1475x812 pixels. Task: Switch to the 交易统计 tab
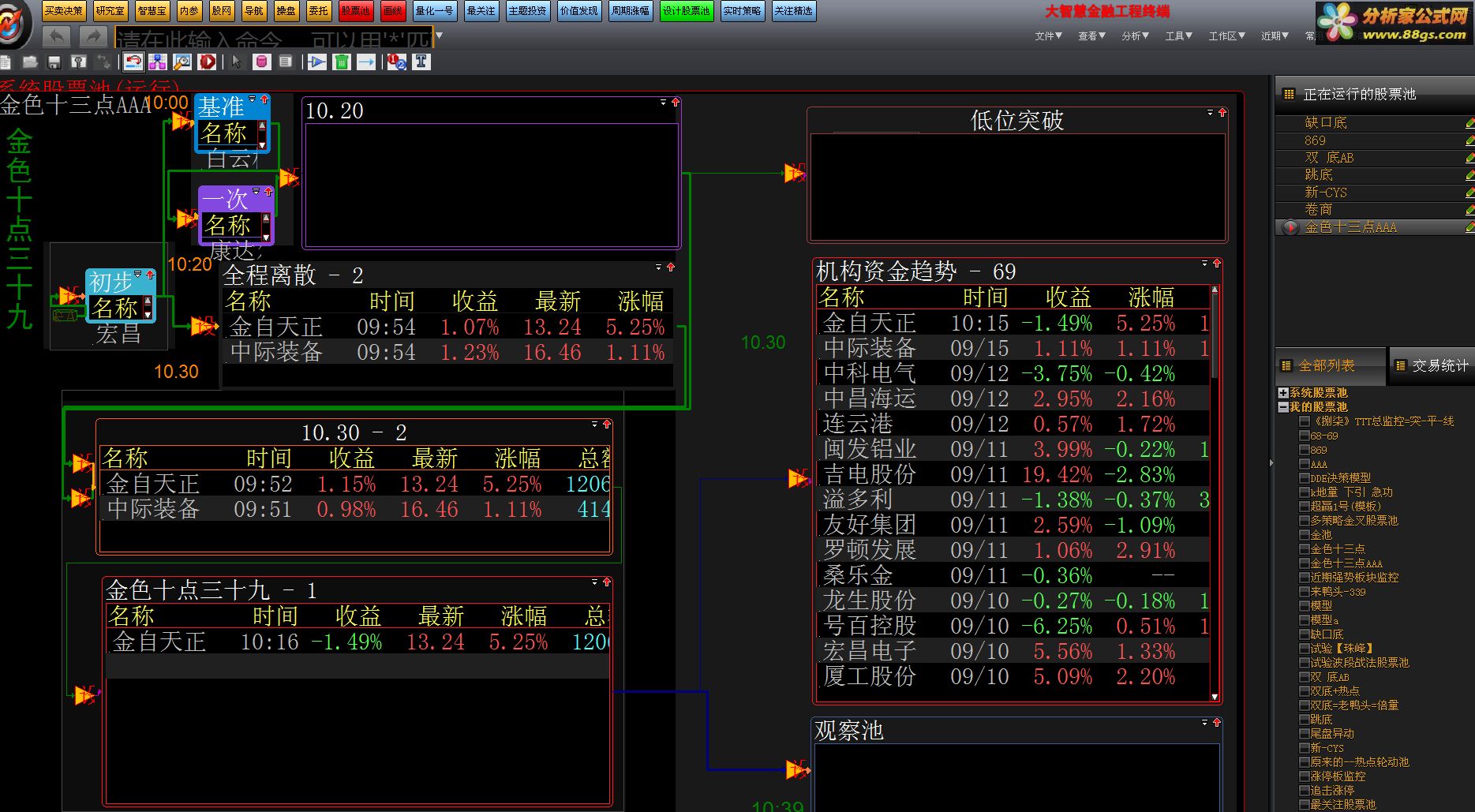[x=1432, y=366]
